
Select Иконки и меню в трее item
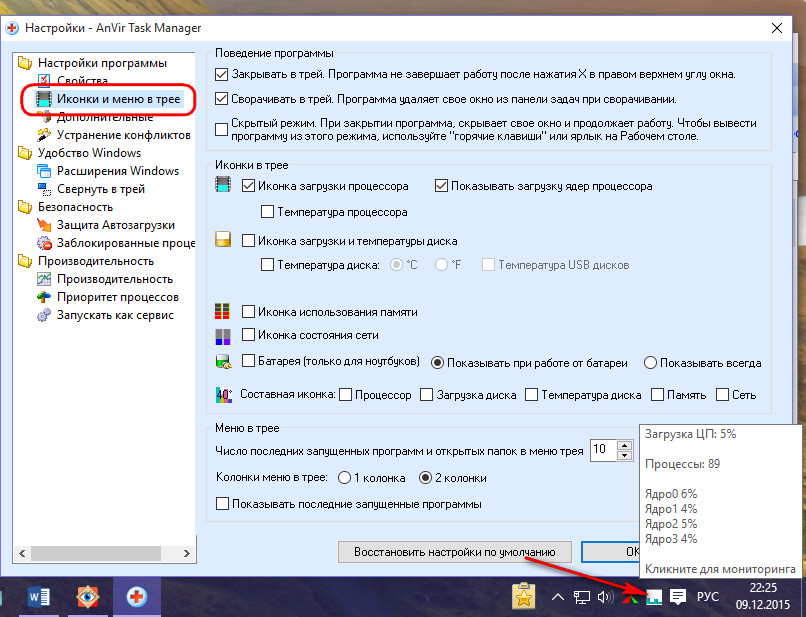(x=118, y=99)
